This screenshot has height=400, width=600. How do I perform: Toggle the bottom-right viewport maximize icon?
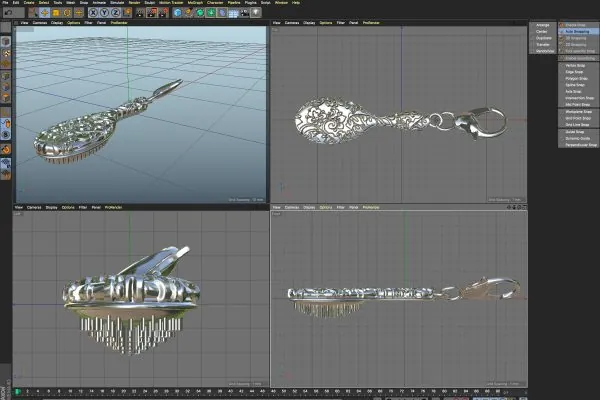coord(525,207)
